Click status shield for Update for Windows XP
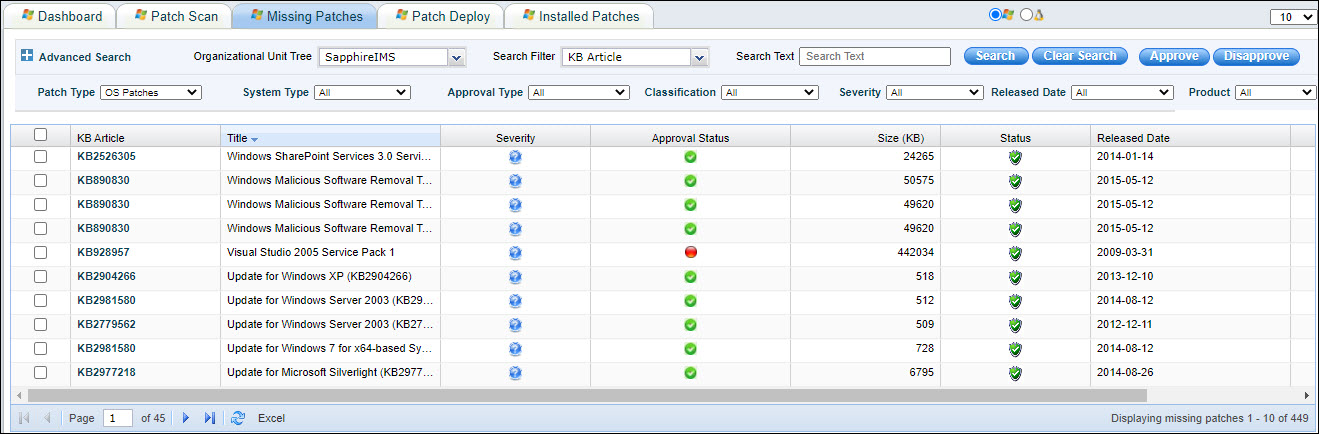The width and height of the screenshot is (1319, 434). click(1015, 277)
